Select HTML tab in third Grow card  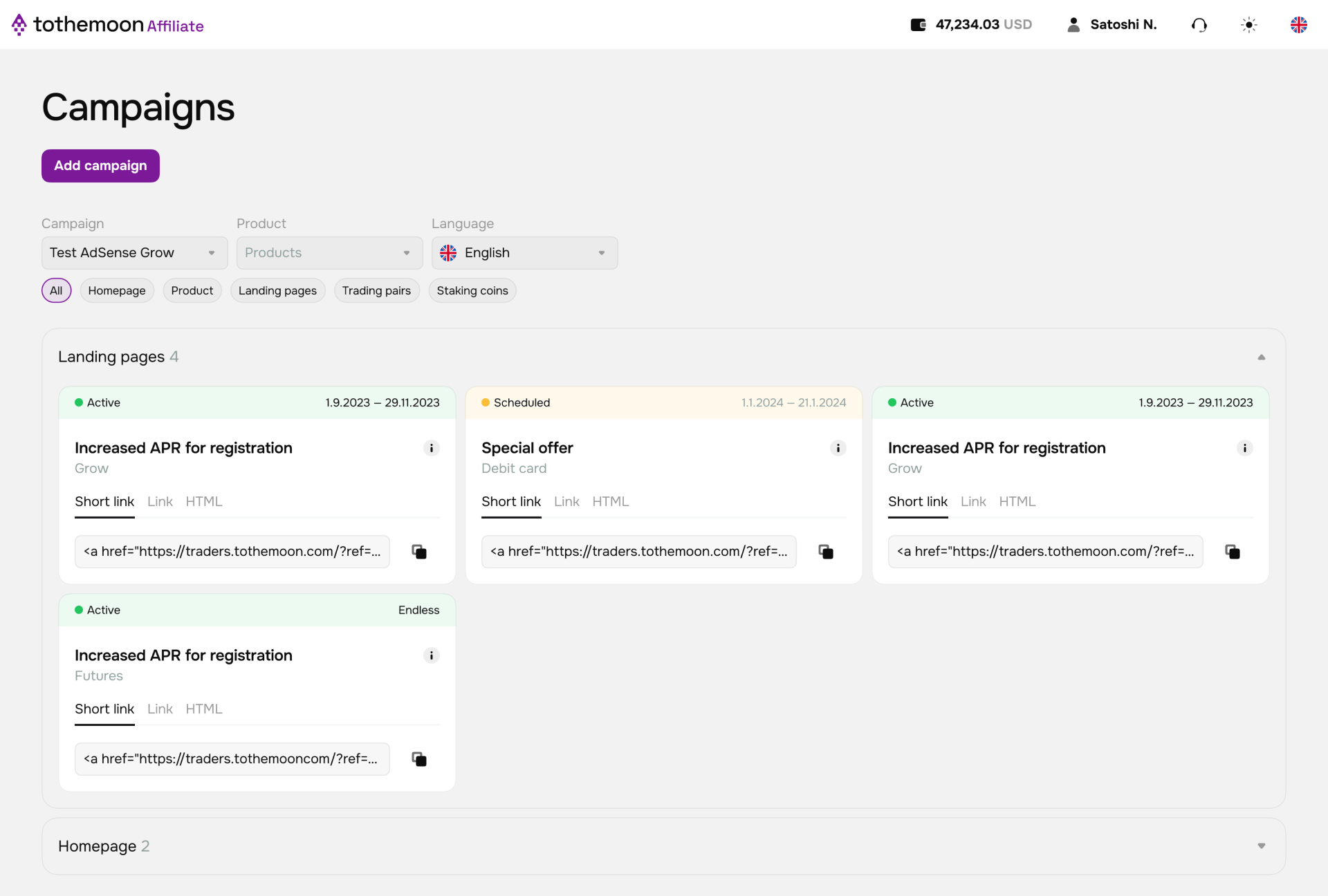click(x=1017, y=502)
